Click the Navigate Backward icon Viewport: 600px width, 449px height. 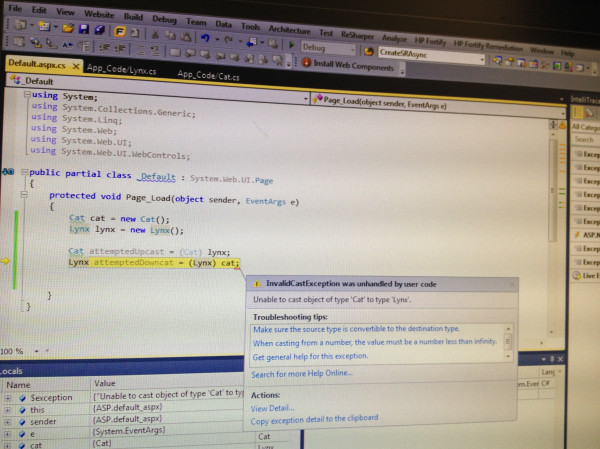pyautogui.click(x=252, y=41)
